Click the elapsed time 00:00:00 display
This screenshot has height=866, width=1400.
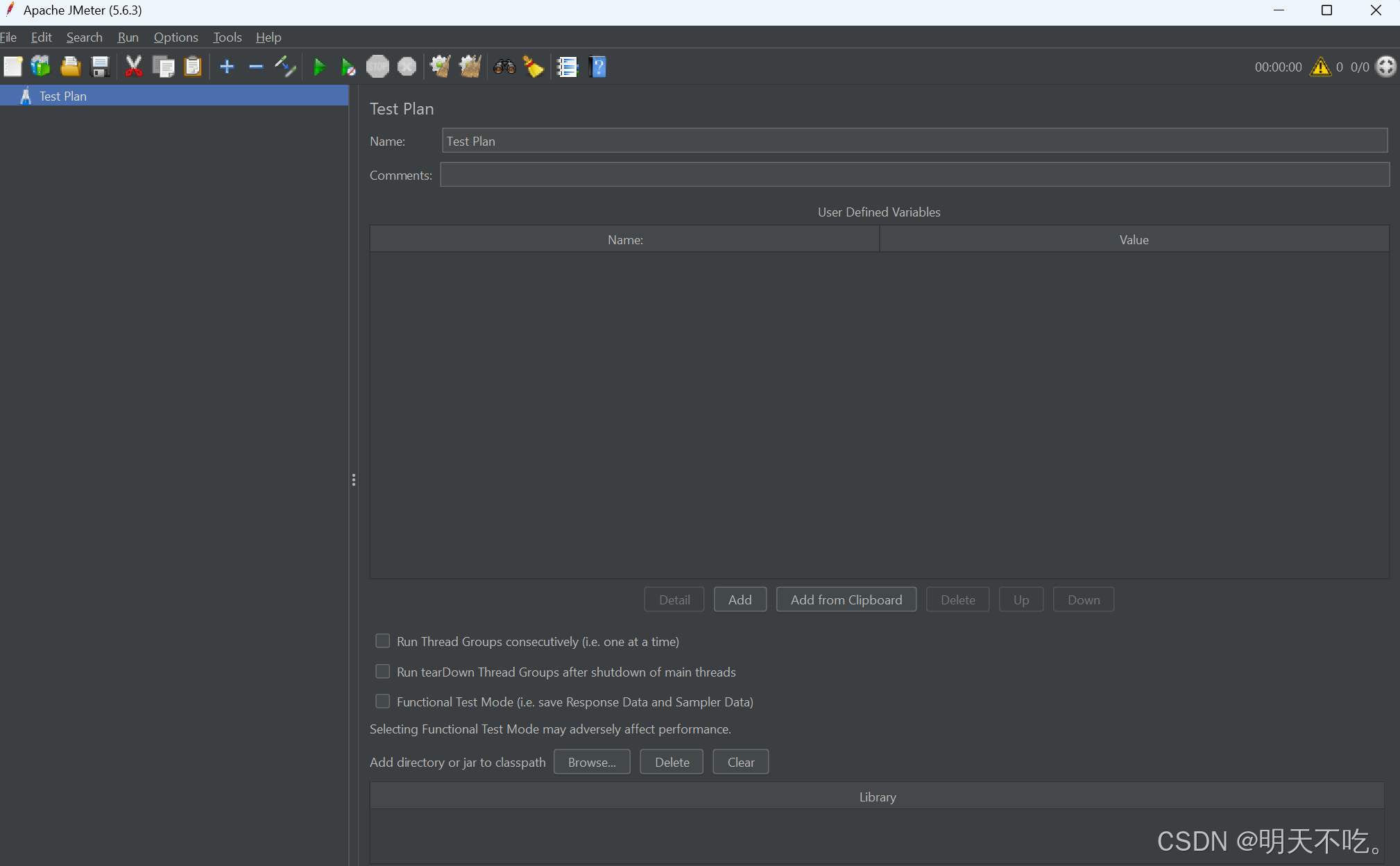pyautogui.click(x=1278, y=67)
